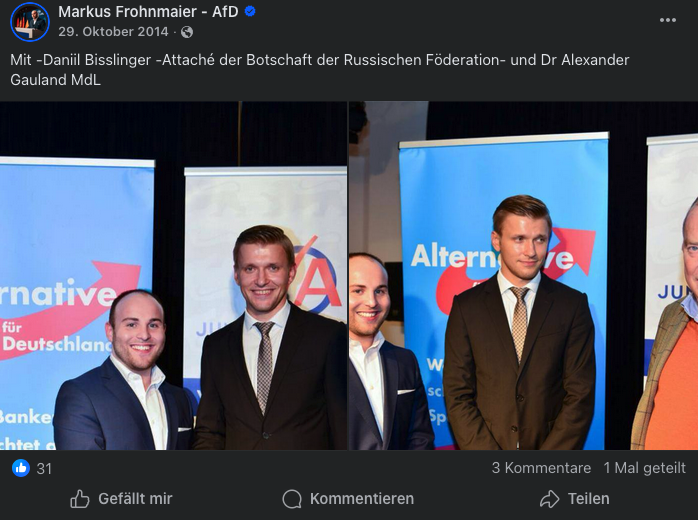698x520 pixels.
Task: Click the Markus Frohnmaier profile picture
Action: click(30, 22)
